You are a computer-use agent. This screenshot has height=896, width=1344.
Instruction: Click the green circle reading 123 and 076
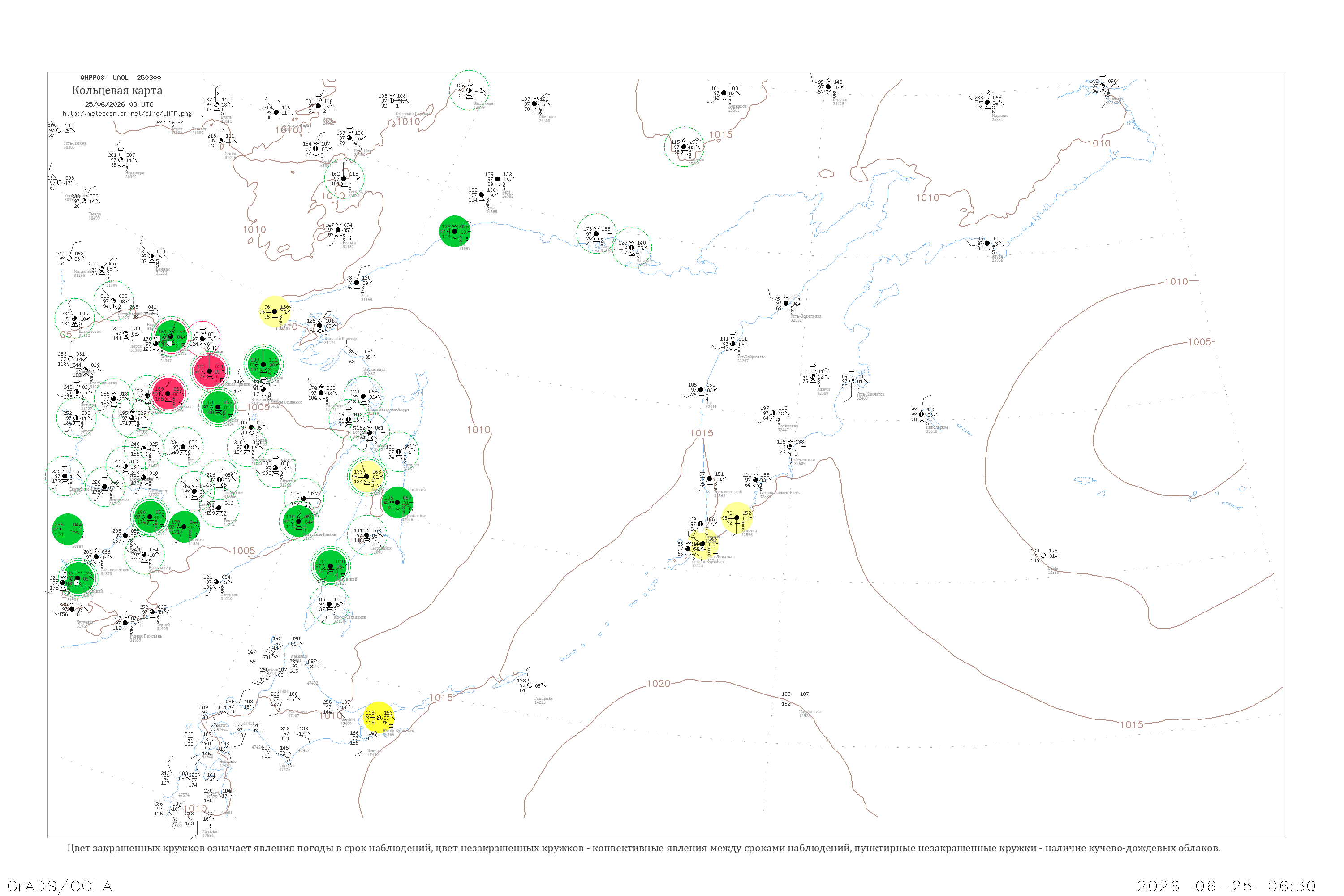click(455, 232)
